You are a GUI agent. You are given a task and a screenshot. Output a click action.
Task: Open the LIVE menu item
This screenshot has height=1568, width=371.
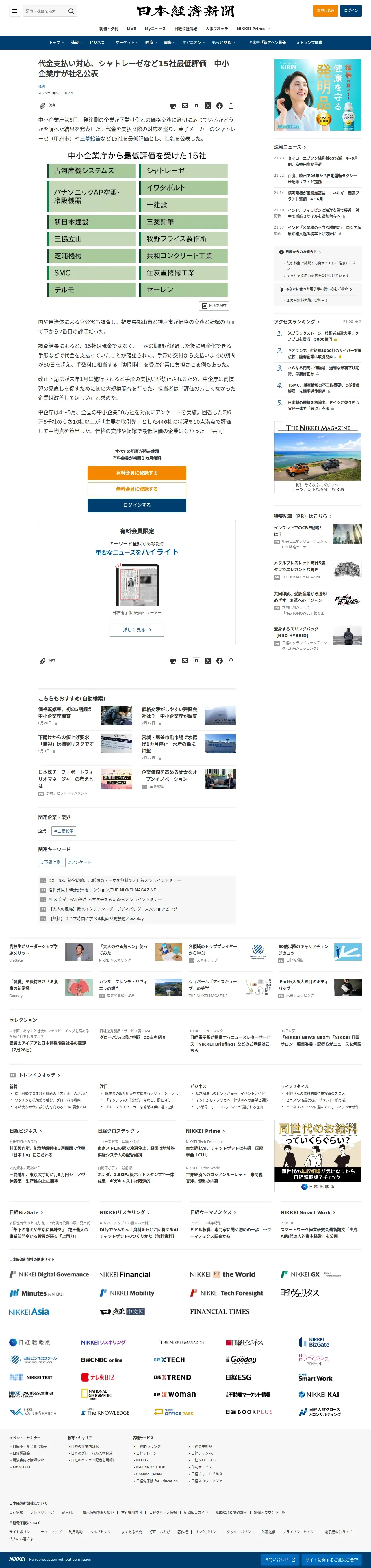click(x=131, y=29)
